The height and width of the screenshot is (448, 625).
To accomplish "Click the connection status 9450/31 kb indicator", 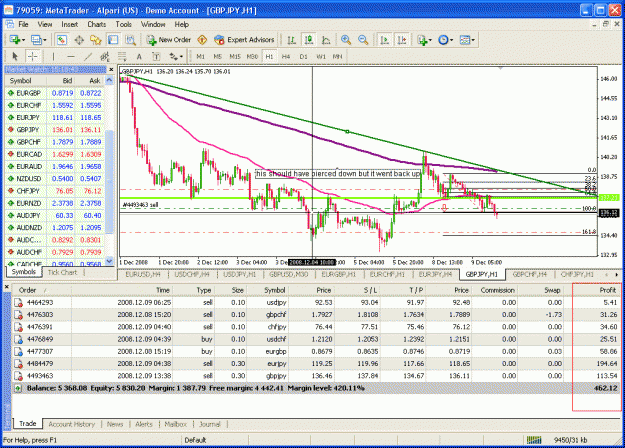I will pos(571,440).
